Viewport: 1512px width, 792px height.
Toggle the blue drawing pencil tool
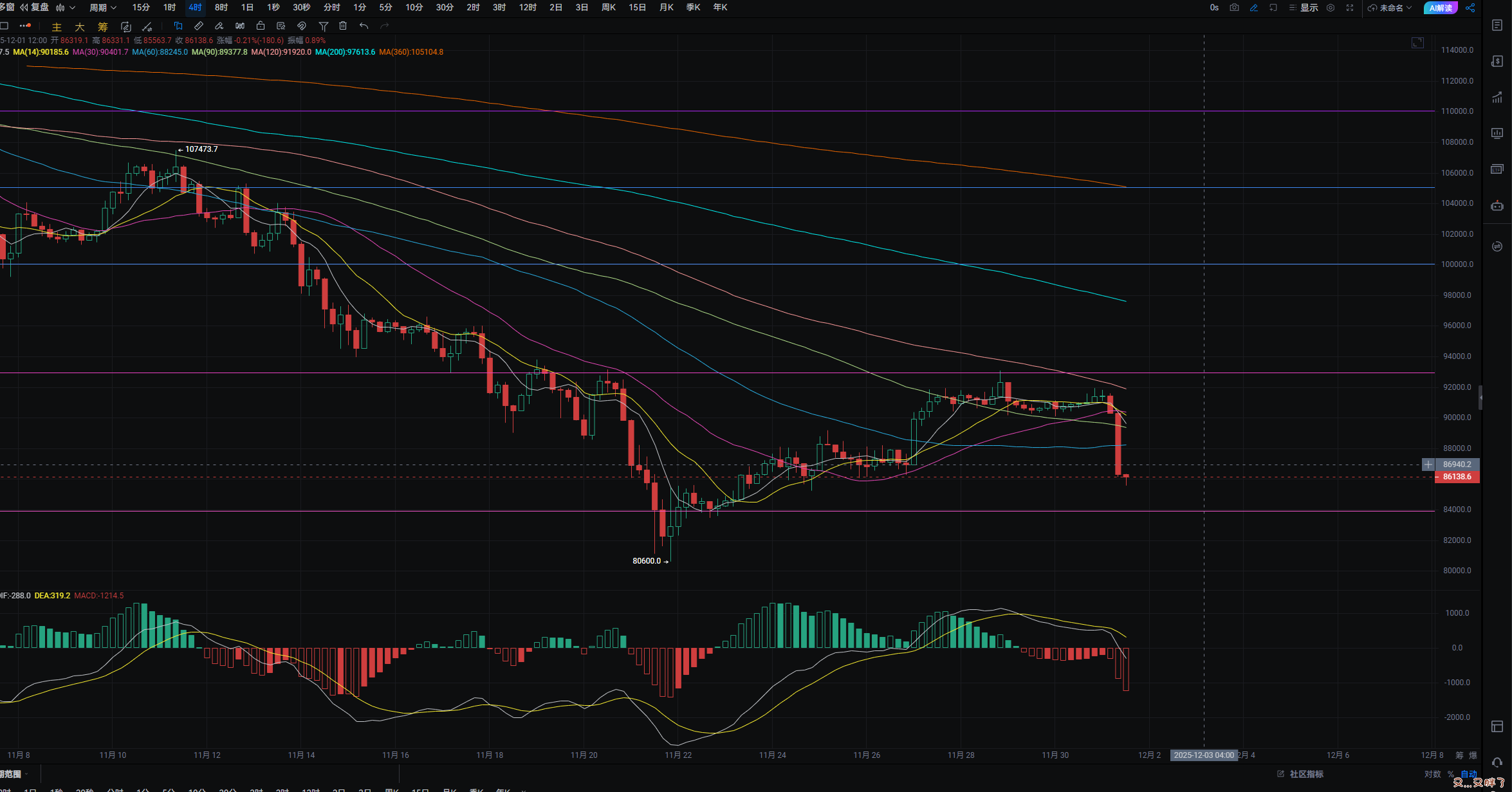(1253, 8)
